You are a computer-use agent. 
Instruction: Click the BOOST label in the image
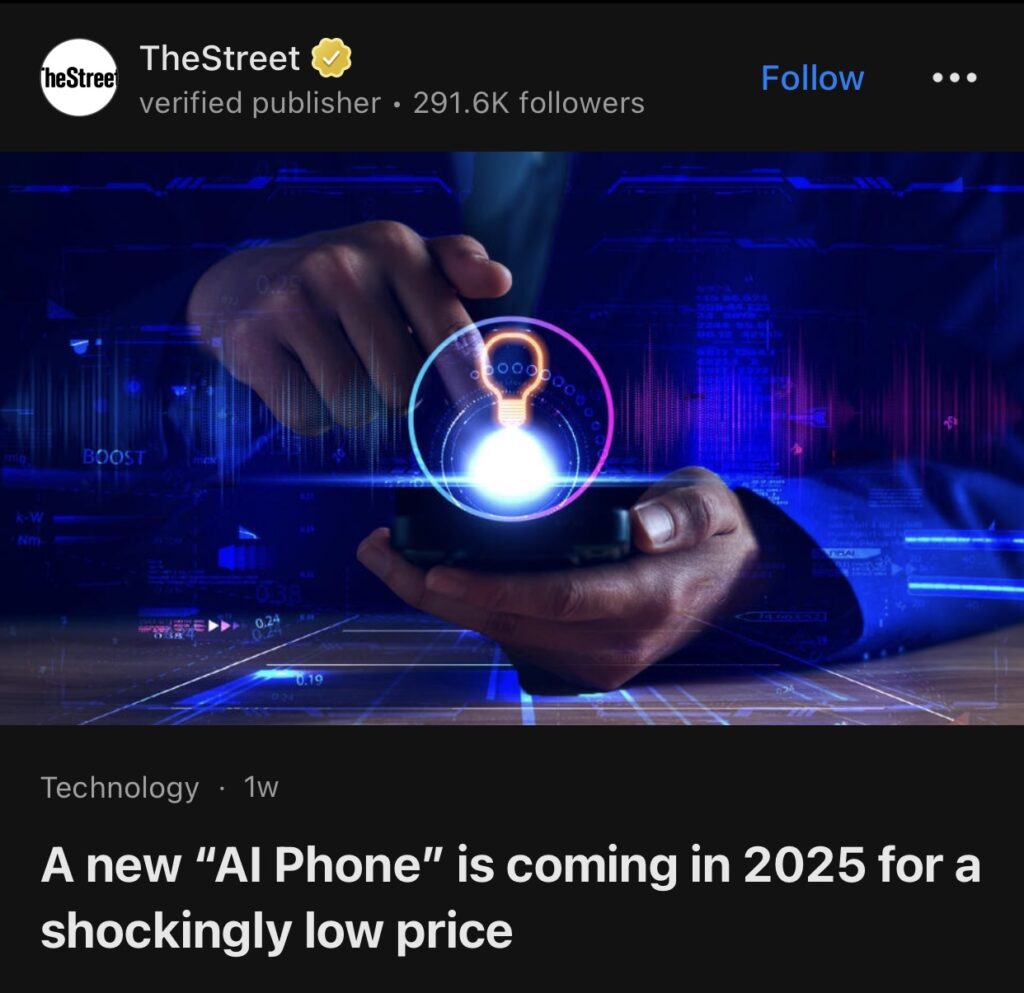pyautogui.click(x=114, y=456)
